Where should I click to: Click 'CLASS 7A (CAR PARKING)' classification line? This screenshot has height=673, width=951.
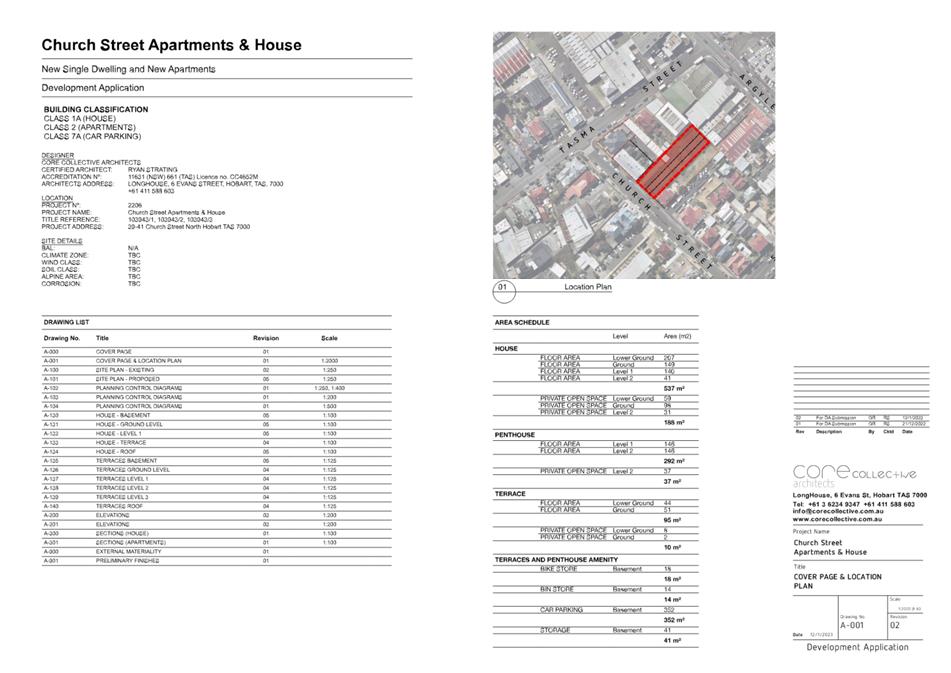(x=92, y=136)
